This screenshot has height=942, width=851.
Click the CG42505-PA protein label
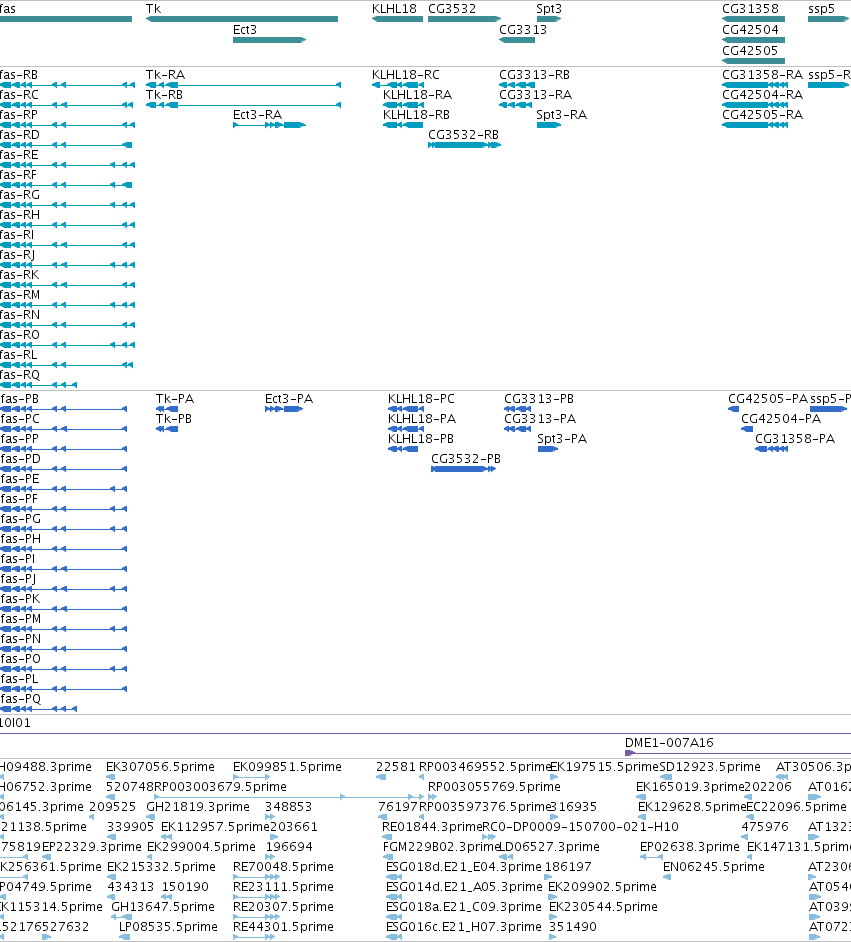click(768, 399)
